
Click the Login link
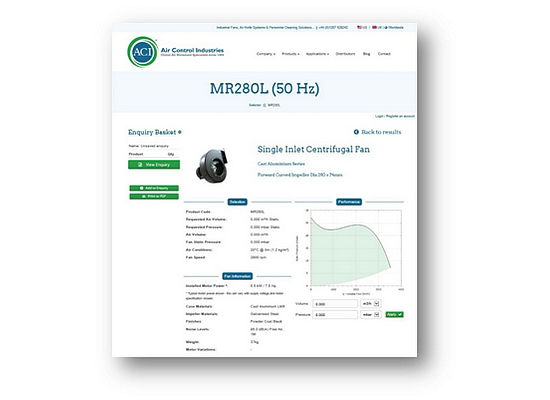(x=379, y=116)
